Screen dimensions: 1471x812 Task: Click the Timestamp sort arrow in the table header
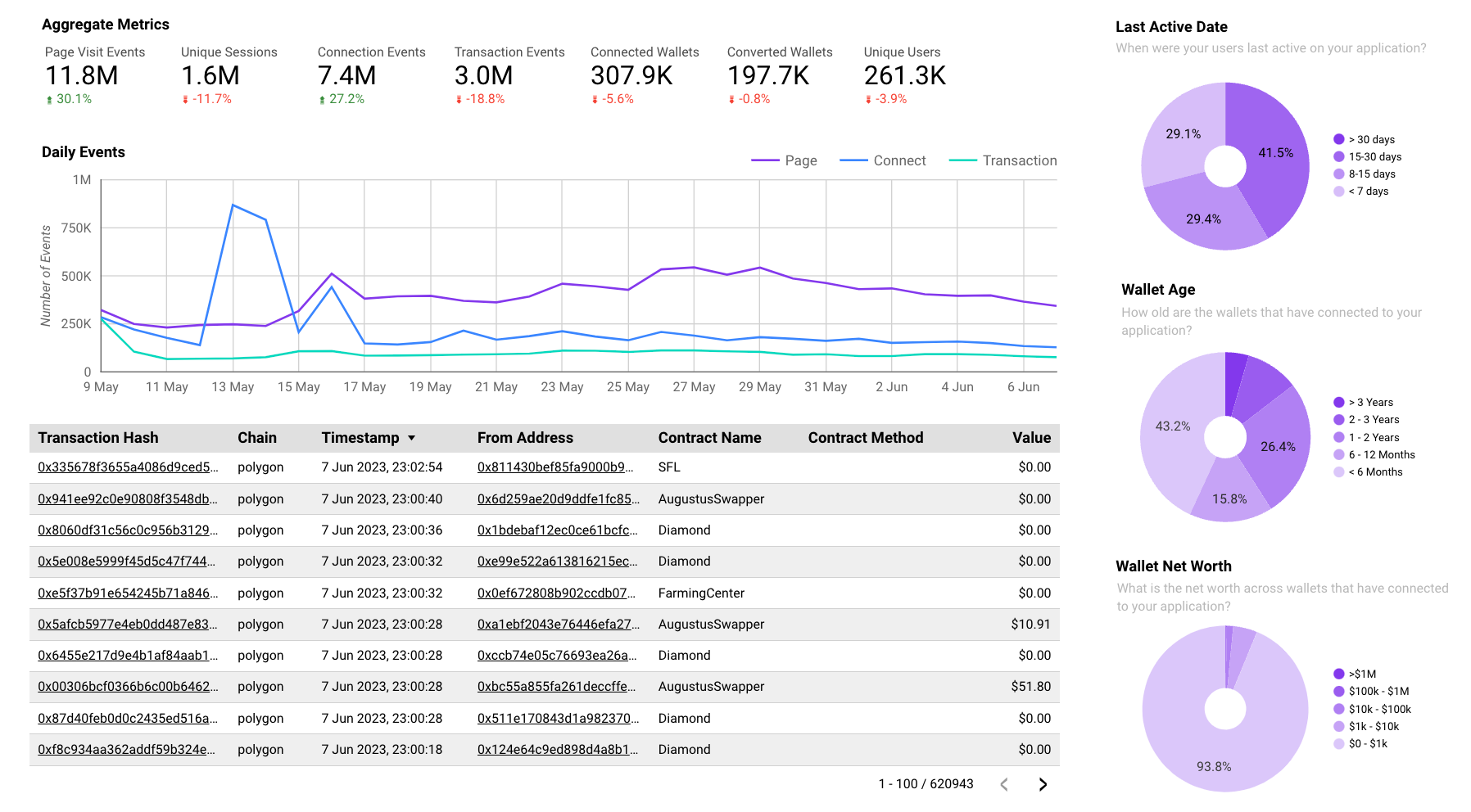(413, 437)
